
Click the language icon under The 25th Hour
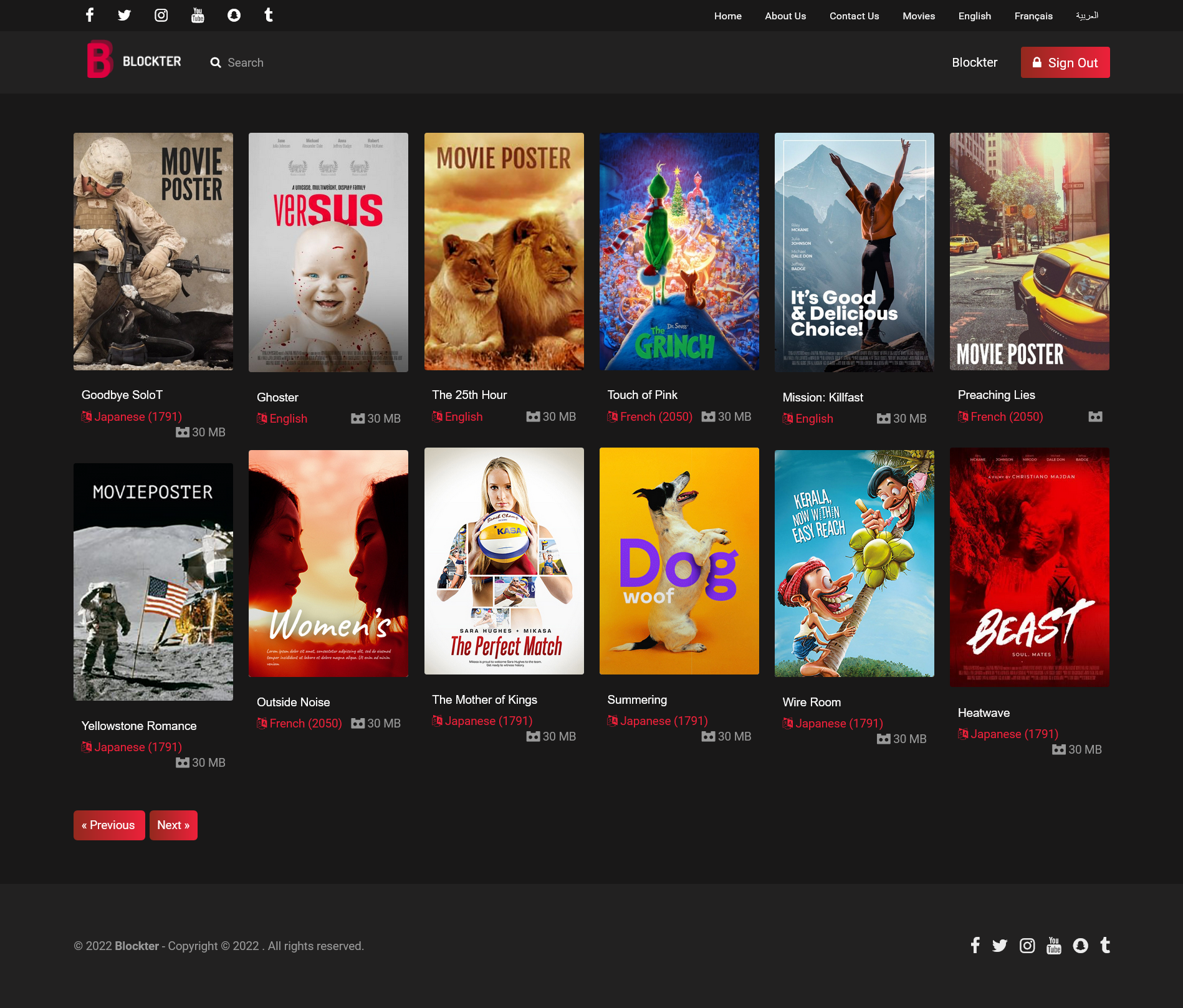(437, 416)
